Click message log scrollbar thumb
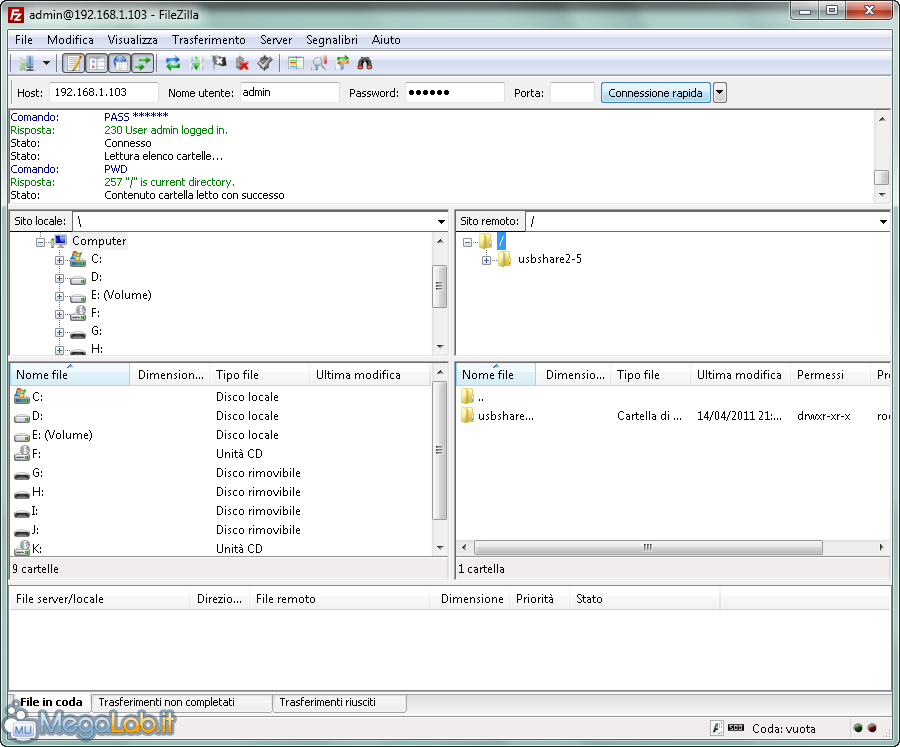 click(x=882, y=177)
